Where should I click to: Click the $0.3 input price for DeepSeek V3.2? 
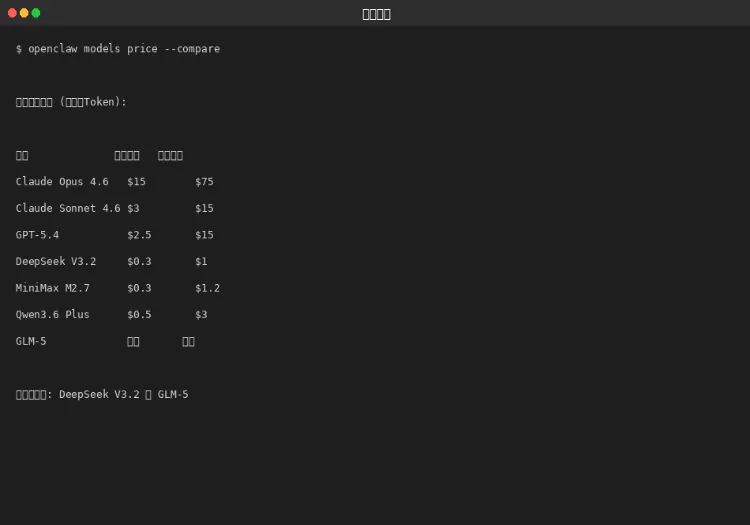click(139, 262)
